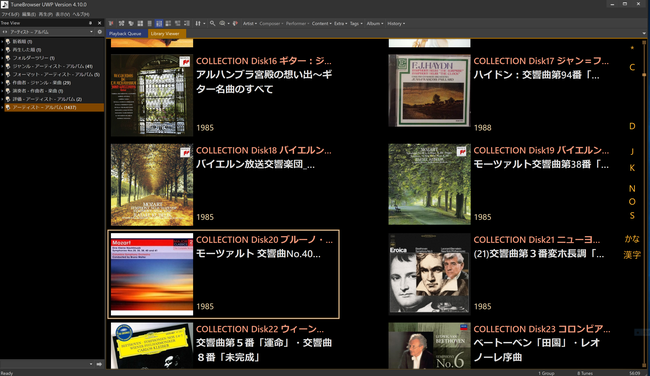Expand the highlighted アーティスト - アルバム node arrow
Image resolution: width=650 pixels, height=376 pixels.
[x=2, y=107]
